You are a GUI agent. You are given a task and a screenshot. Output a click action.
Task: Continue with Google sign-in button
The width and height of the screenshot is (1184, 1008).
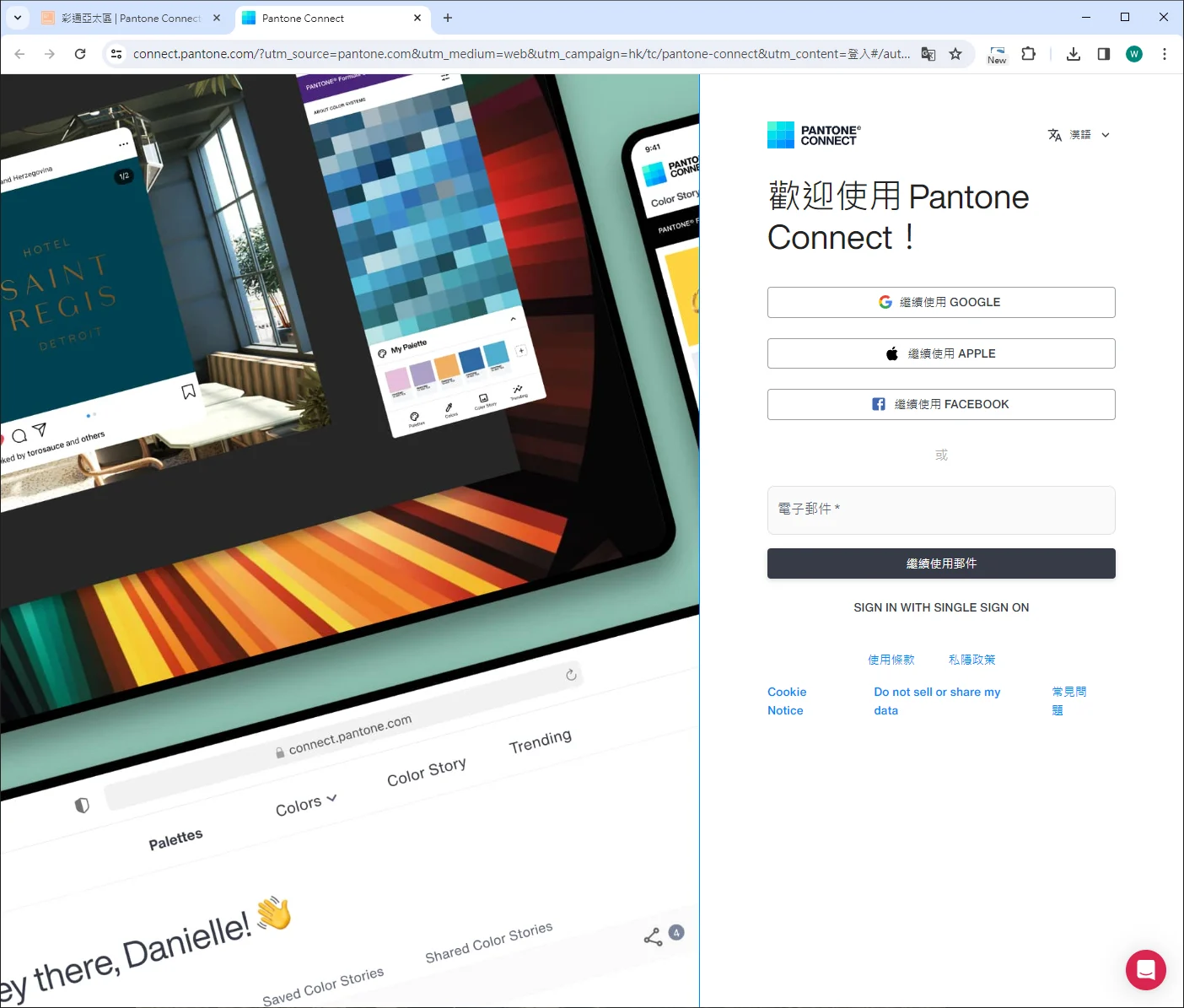(x=941, y=302)
